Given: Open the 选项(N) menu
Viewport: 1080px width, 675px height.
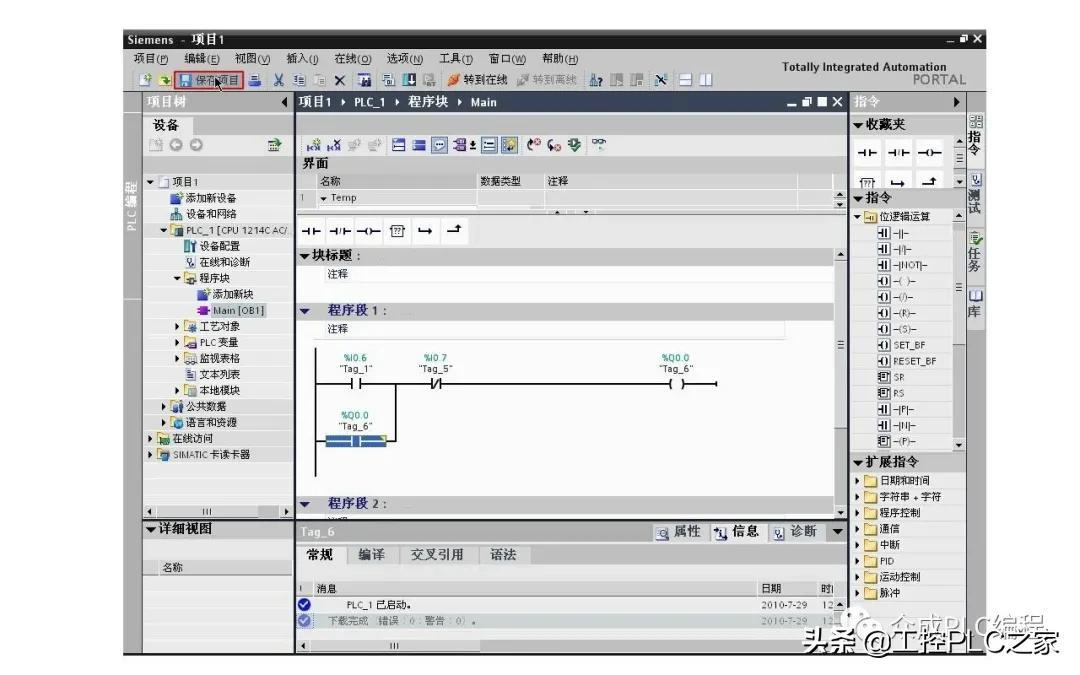Looking at the screenshot, I should [x=404, y=59].
